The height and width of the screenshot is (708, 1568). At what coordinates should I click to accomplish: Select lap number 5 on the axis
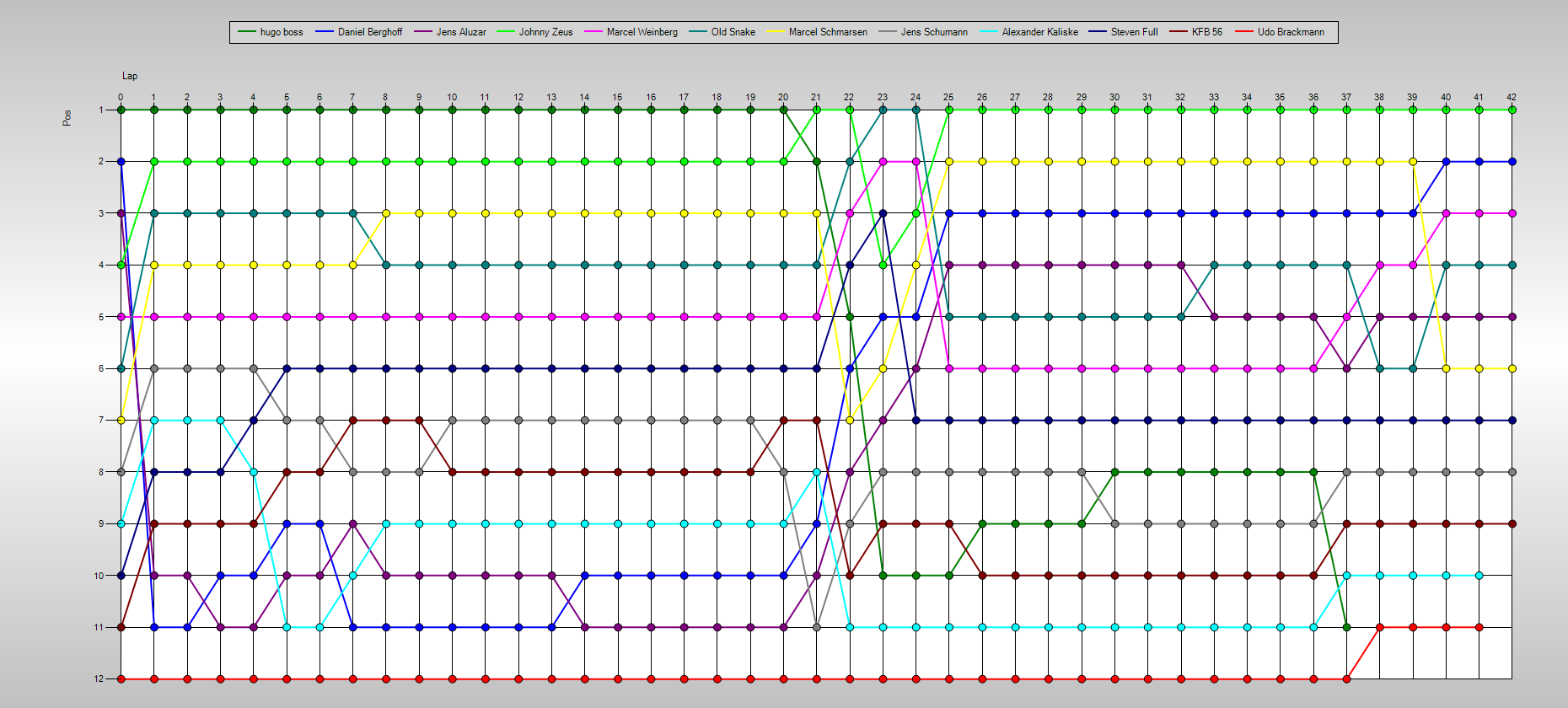click(x=287, y=97)
